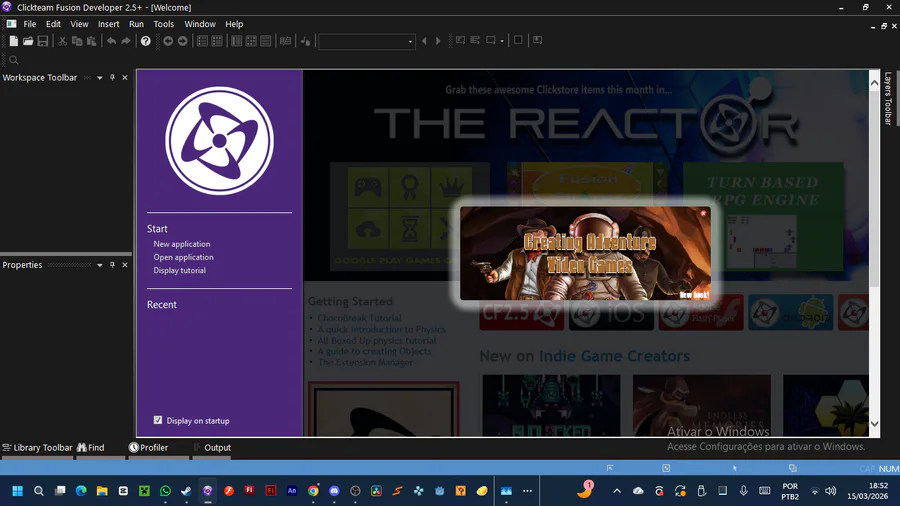This screenshot has width=900, height=506.
Task: Click the Welcome page scroll up arrow
Action: pyautogui.click(x=874, y=83)
